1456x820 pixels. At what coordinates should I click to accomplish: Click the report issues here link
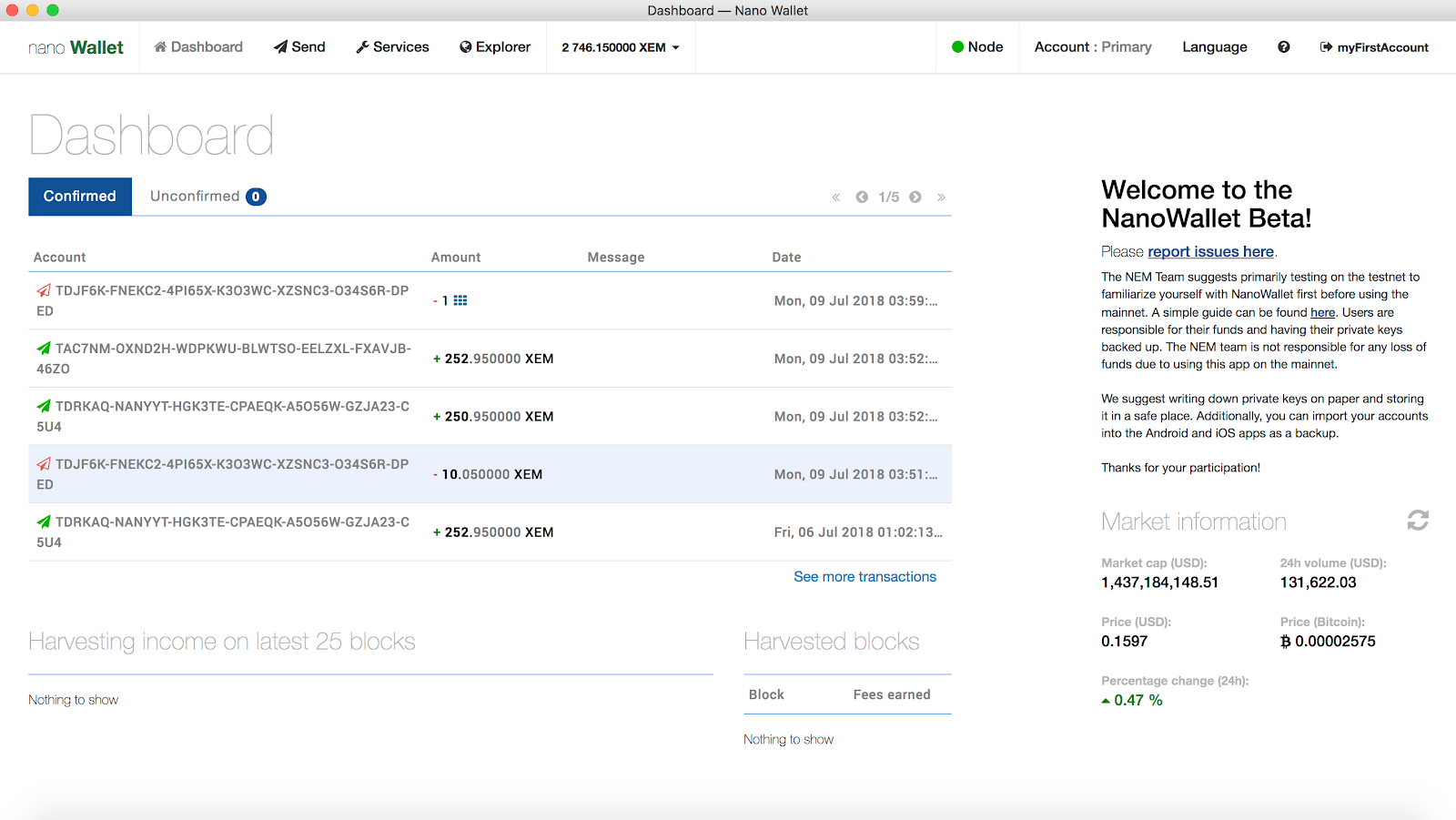tap(1210, 252)
